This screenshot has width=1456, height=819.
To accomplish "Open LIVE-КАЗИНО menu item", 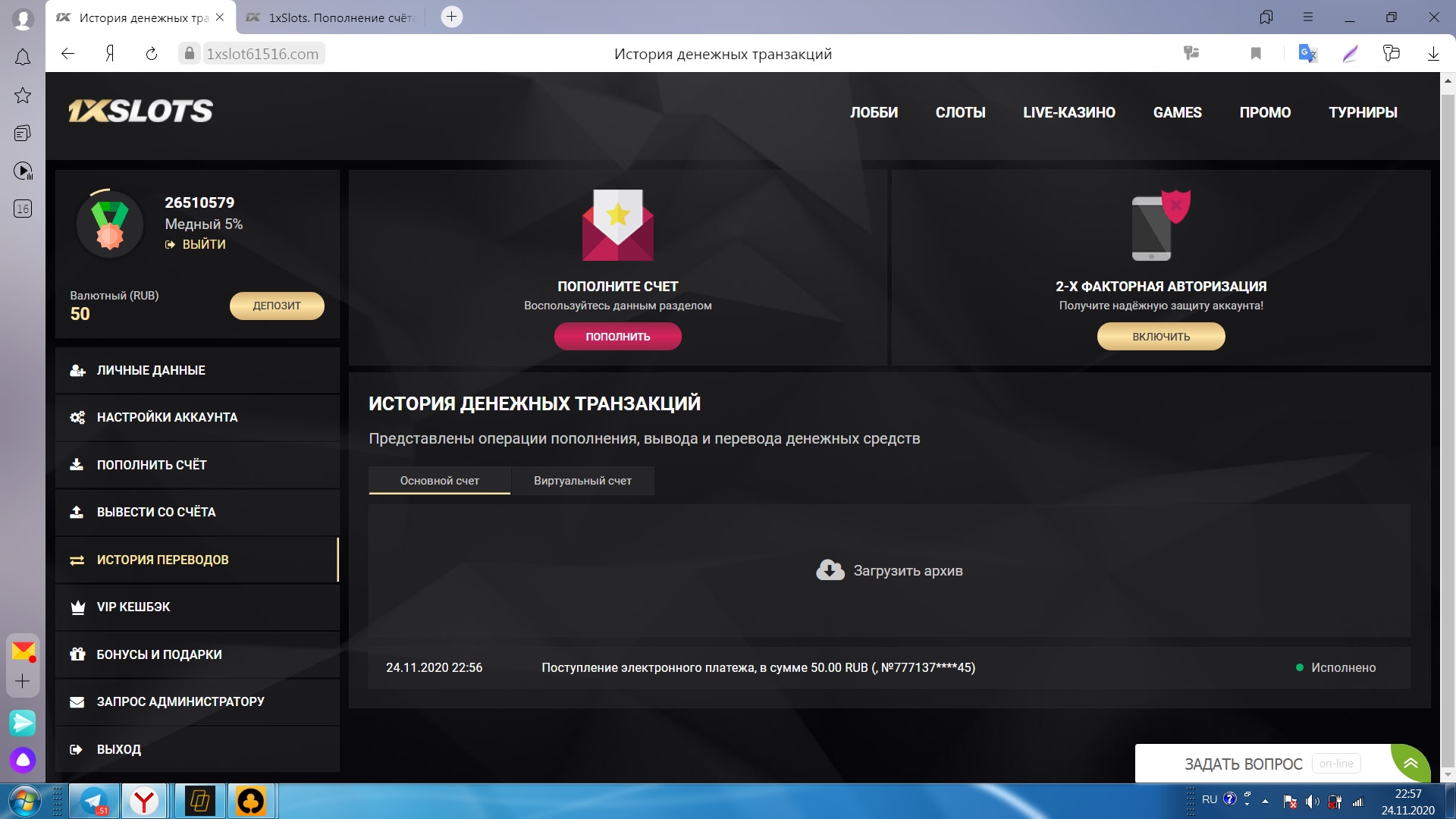I will click(x=1068, y=112).
